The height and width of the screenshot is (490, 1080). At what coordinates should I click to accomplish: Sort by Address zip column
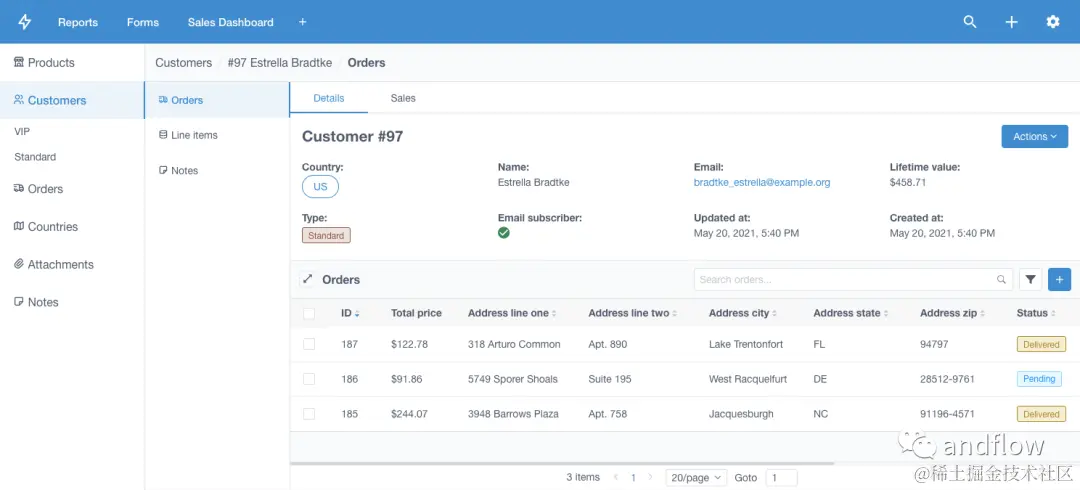(953, 313)
